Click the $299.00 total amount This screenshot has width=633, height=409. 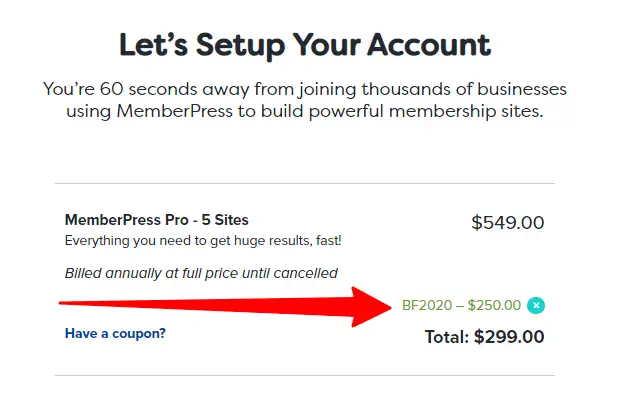[509, 337]
